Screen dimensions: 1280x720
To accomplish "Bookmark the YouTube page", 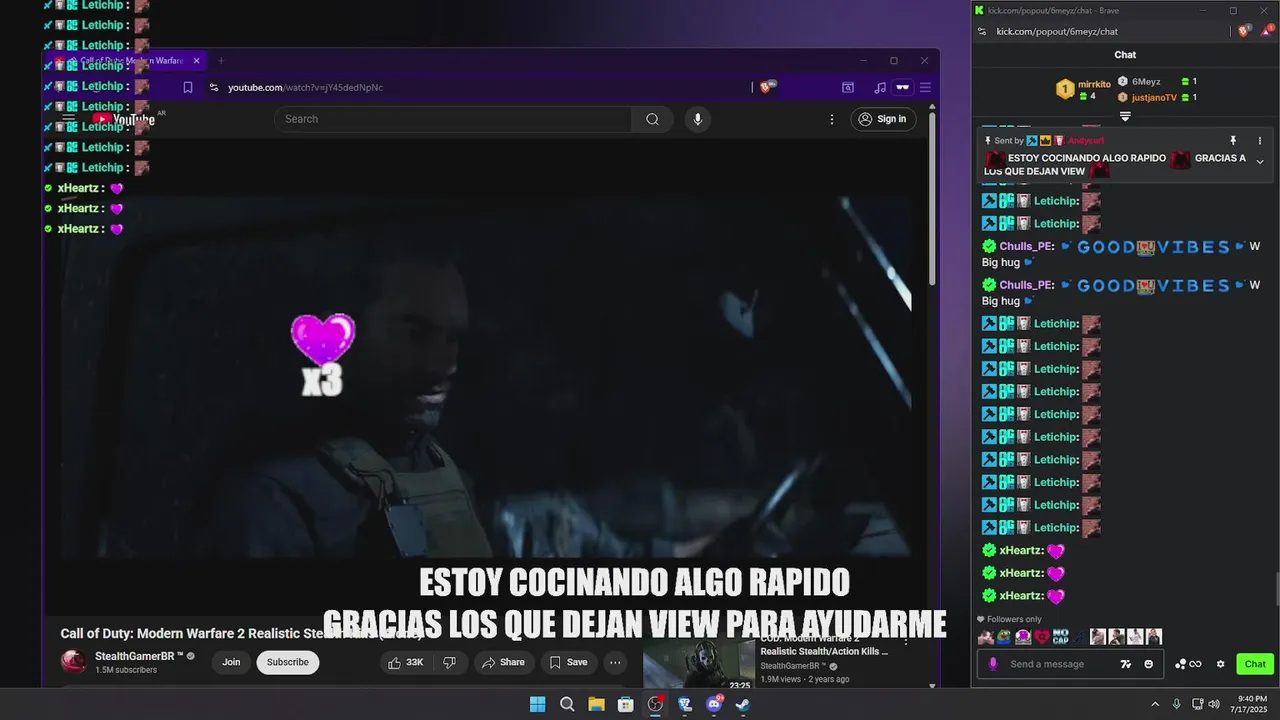I will [x=187, y=87].
